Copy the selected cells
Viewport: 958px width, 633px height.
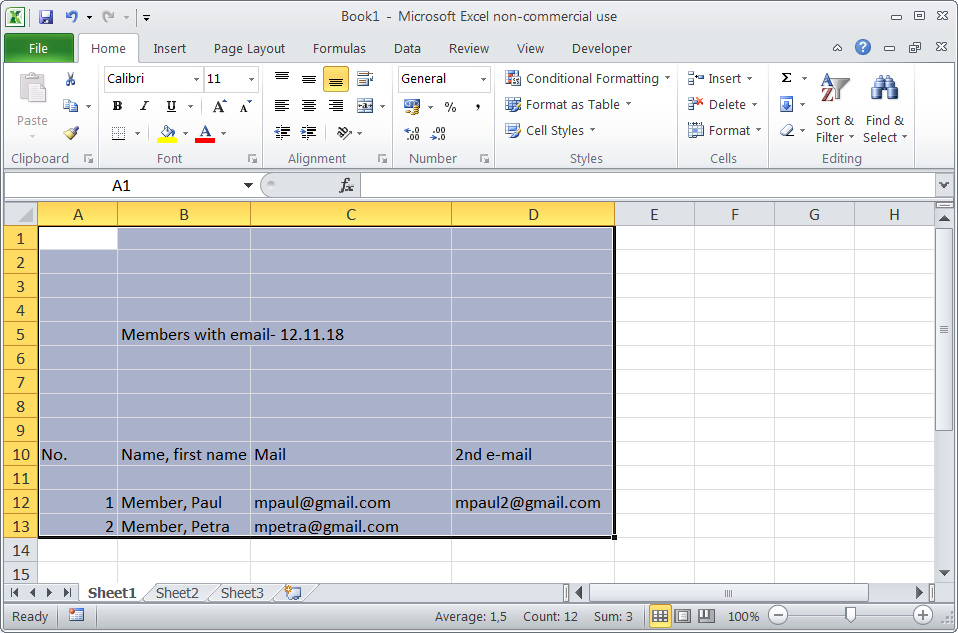pos(71,106)
